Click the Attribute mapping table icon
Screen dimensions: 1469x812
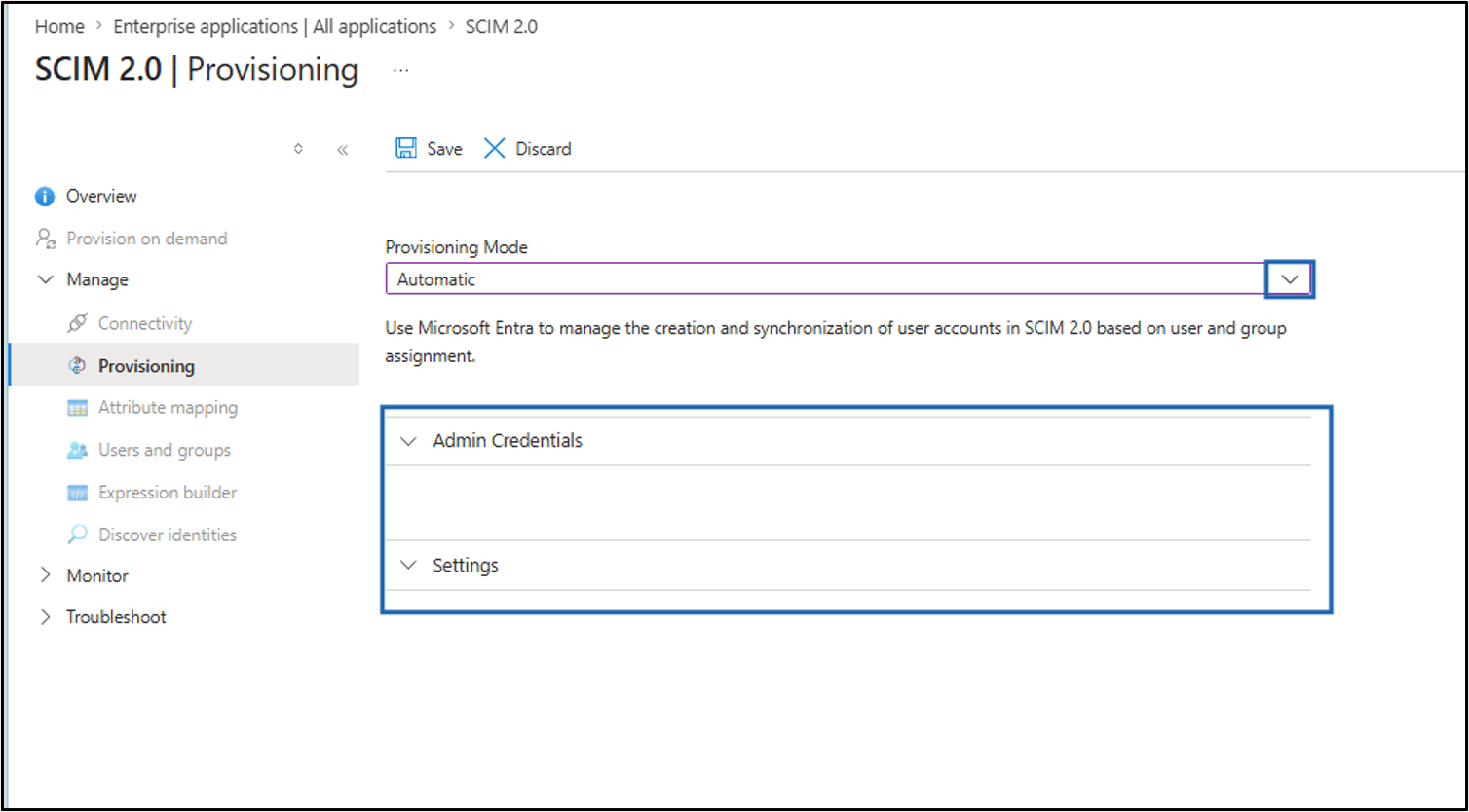[x=77, y=408]
